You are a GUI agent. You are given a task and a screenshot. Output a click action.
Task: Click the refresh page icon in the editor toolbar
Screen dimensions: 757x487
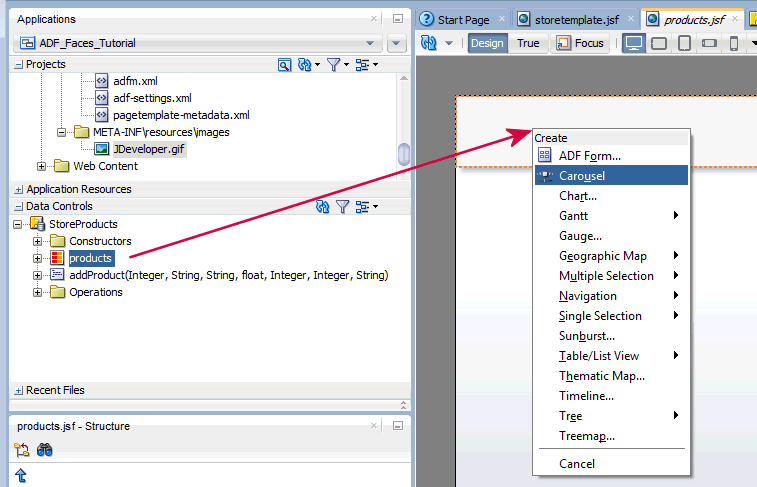(x=429, y=43)
